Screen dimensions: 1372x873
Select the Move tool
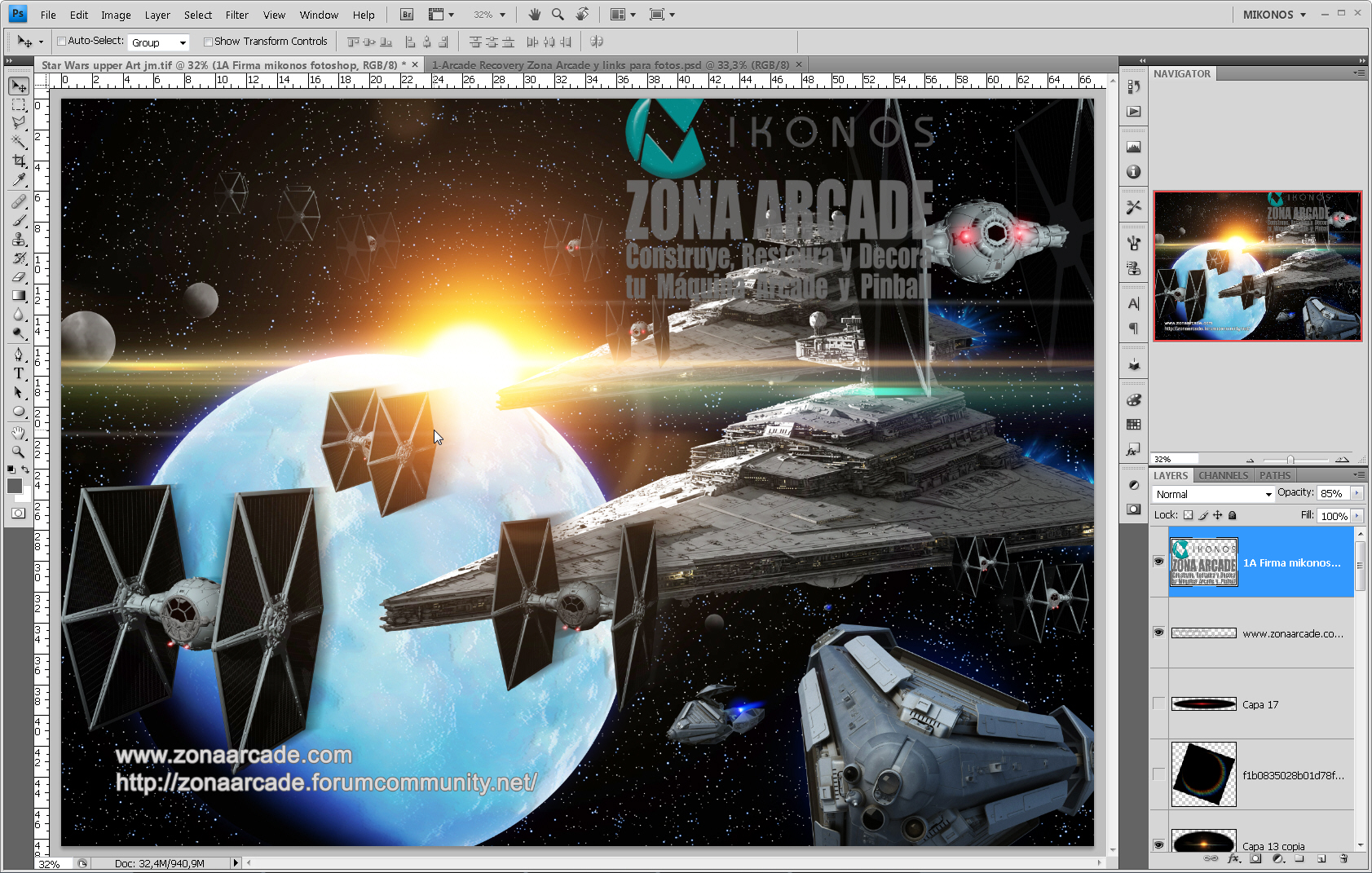(18, 86)
